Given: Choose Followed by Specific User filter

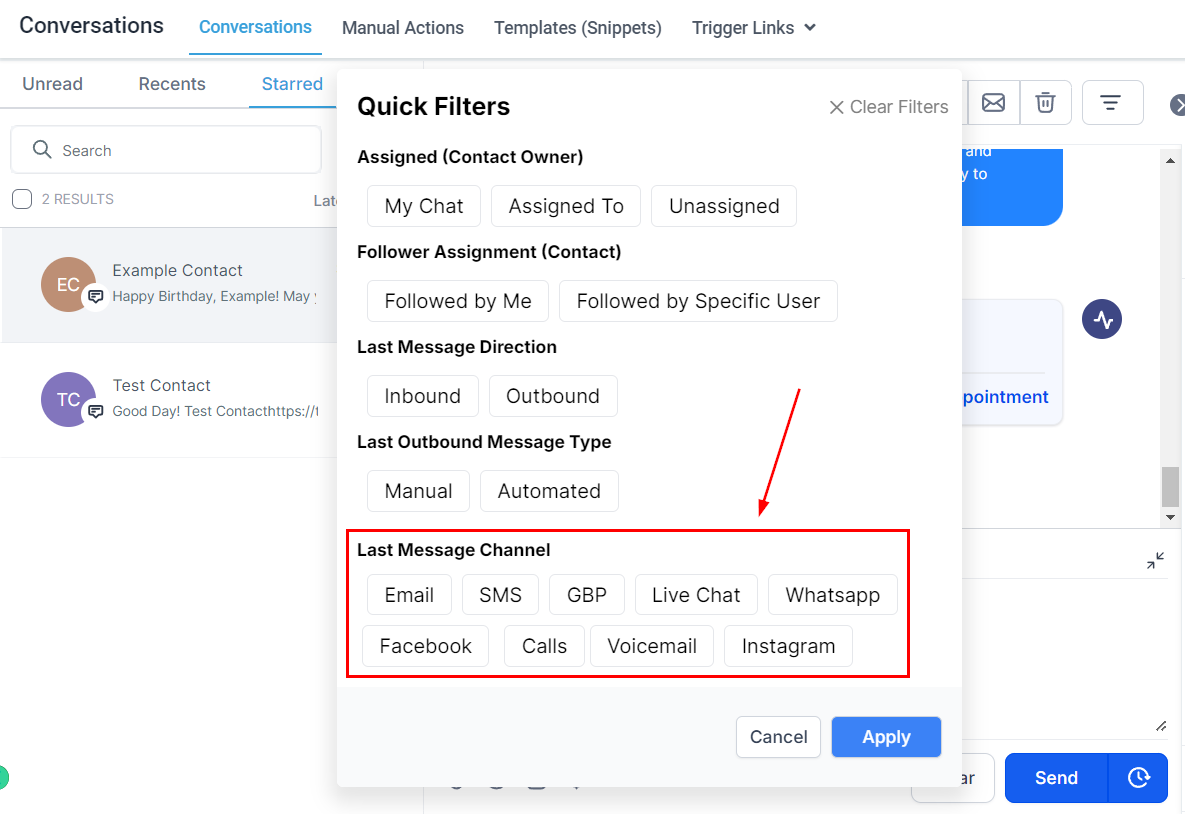Looking at the screenshot, I should (698, 301).
